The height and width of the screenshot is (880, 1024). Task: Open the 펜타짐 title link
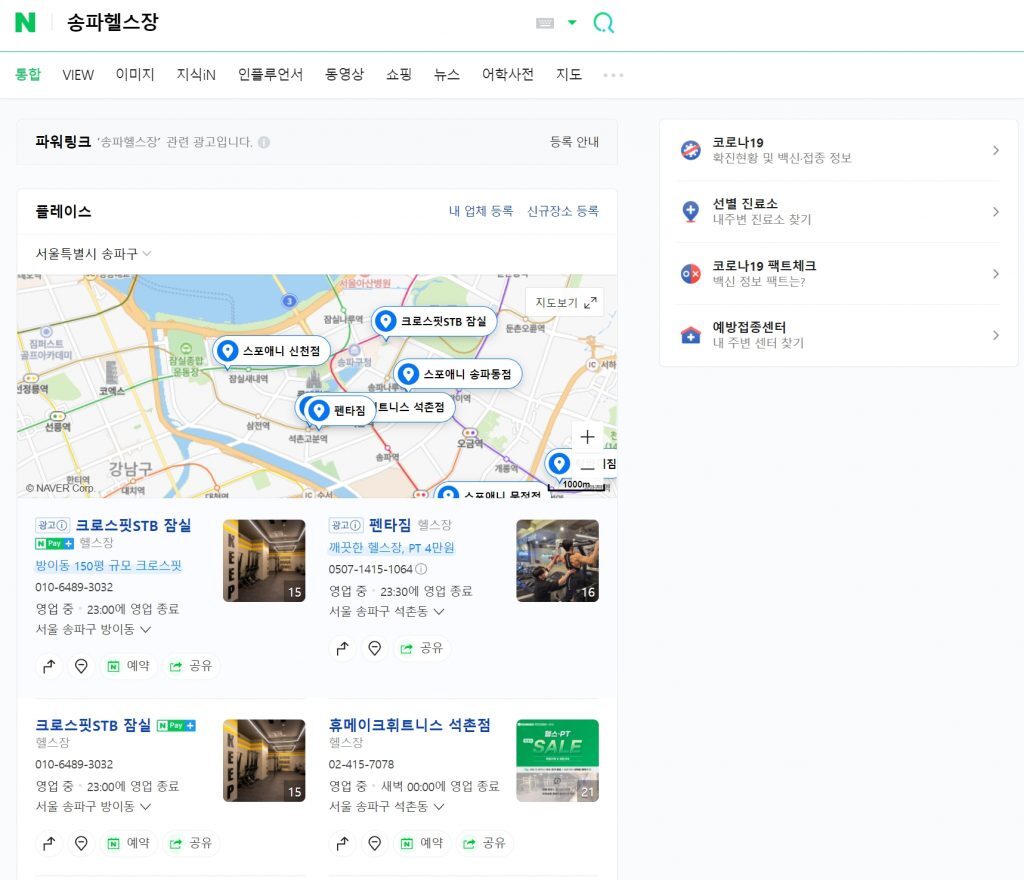click(x=390, y=525)
